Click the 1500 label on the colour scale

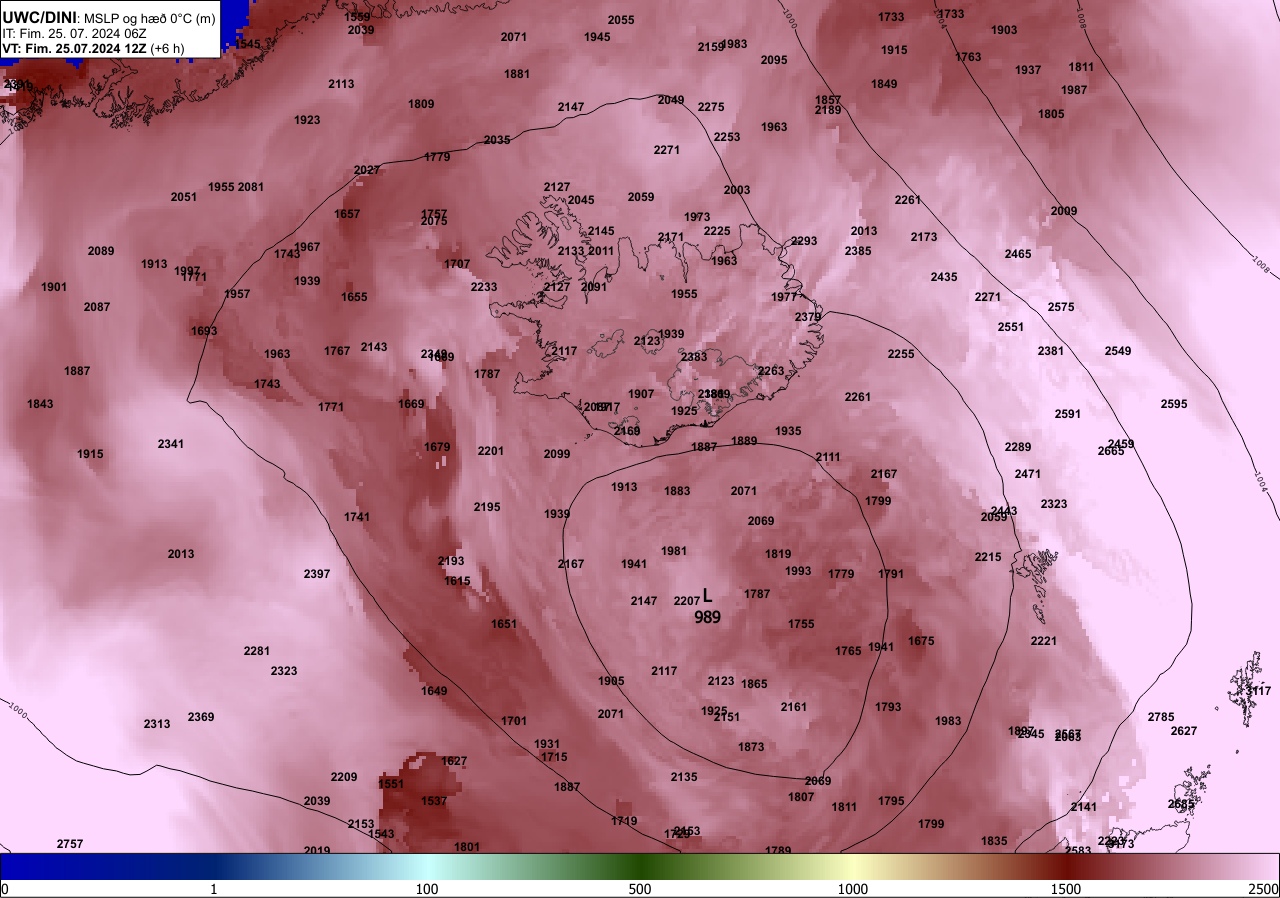[1066, 889]
